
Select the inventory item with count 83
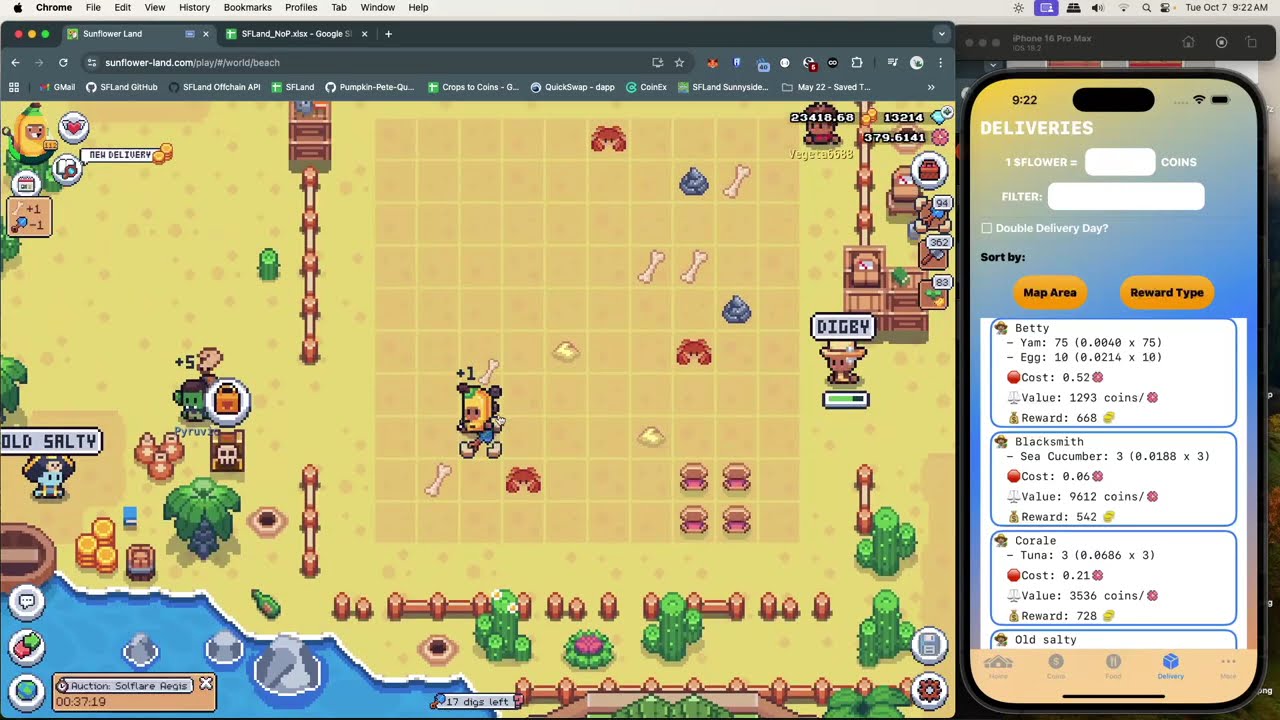[x=935, y=294]
